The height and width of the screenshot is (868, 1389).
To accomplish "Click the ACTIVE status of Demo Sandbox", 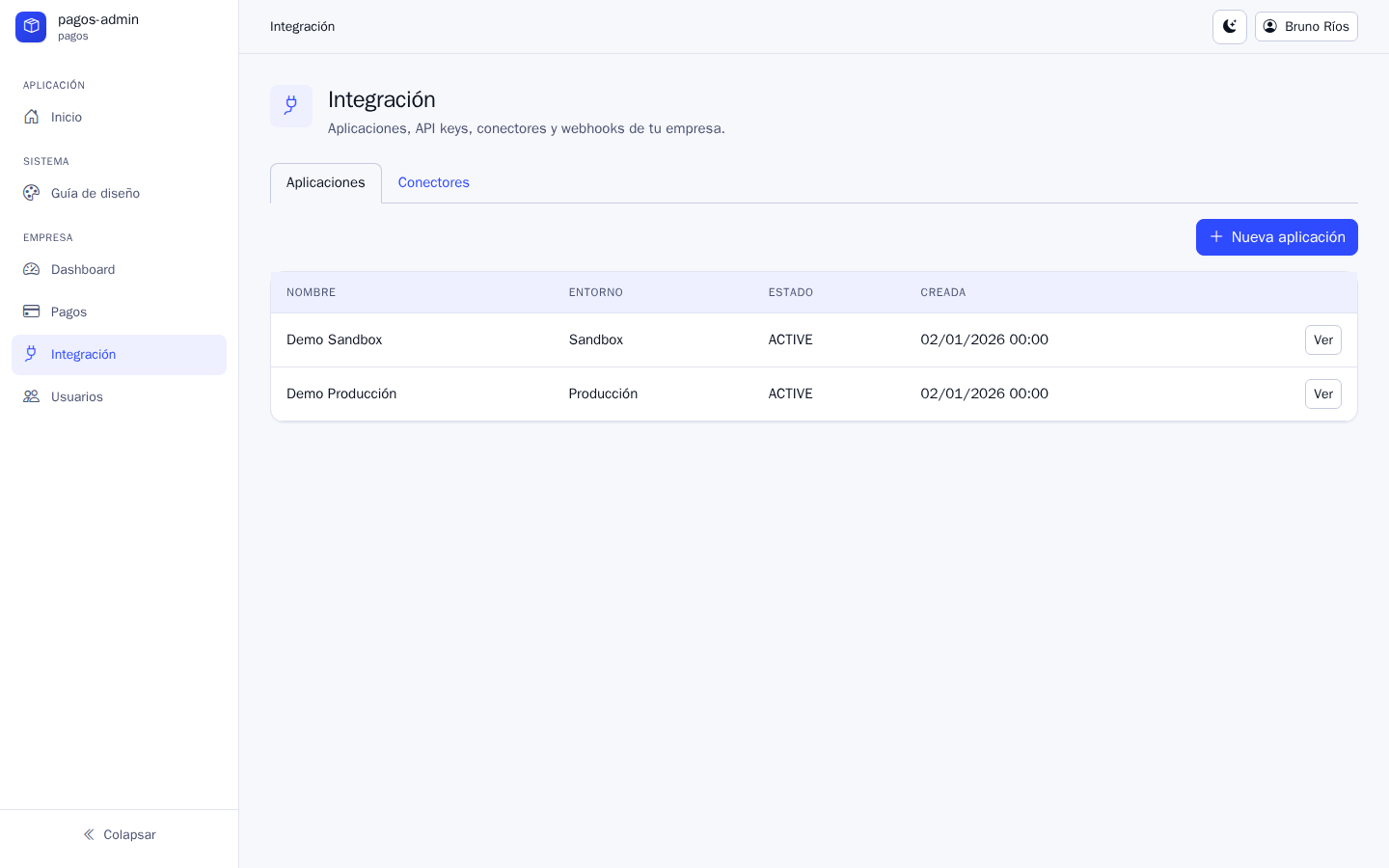I will pos(791,340).
